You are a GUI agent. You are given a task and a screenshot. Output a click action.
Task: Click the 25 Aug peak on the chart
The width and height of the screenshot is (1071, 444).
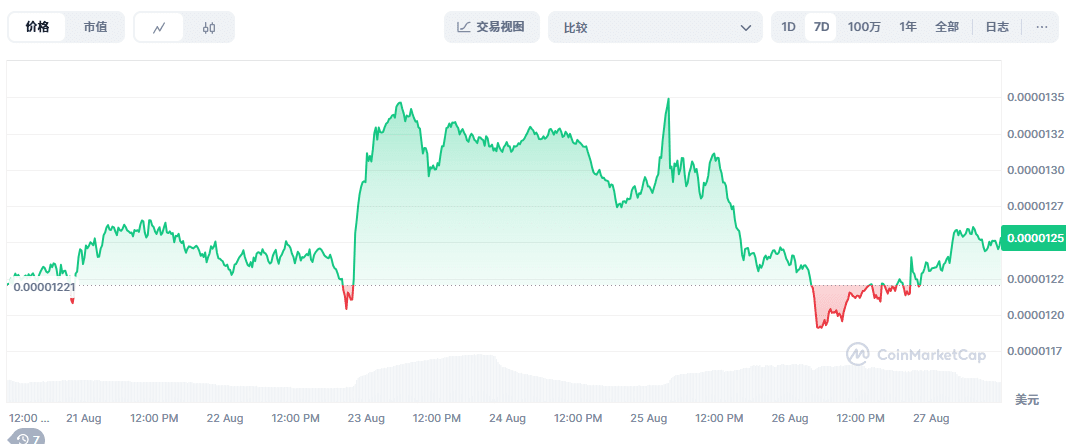click(667, 99)
